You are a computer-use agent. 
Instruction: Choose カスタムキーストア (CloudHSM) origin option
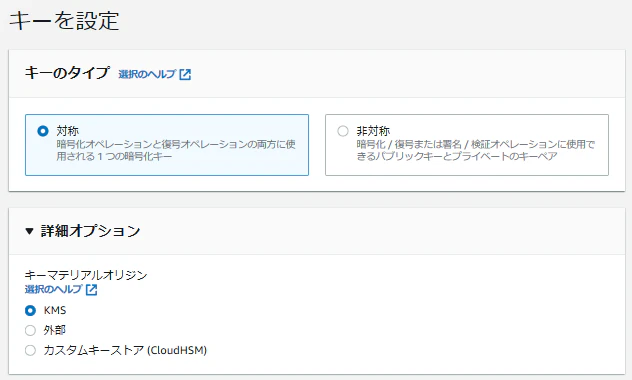point(30,350)
